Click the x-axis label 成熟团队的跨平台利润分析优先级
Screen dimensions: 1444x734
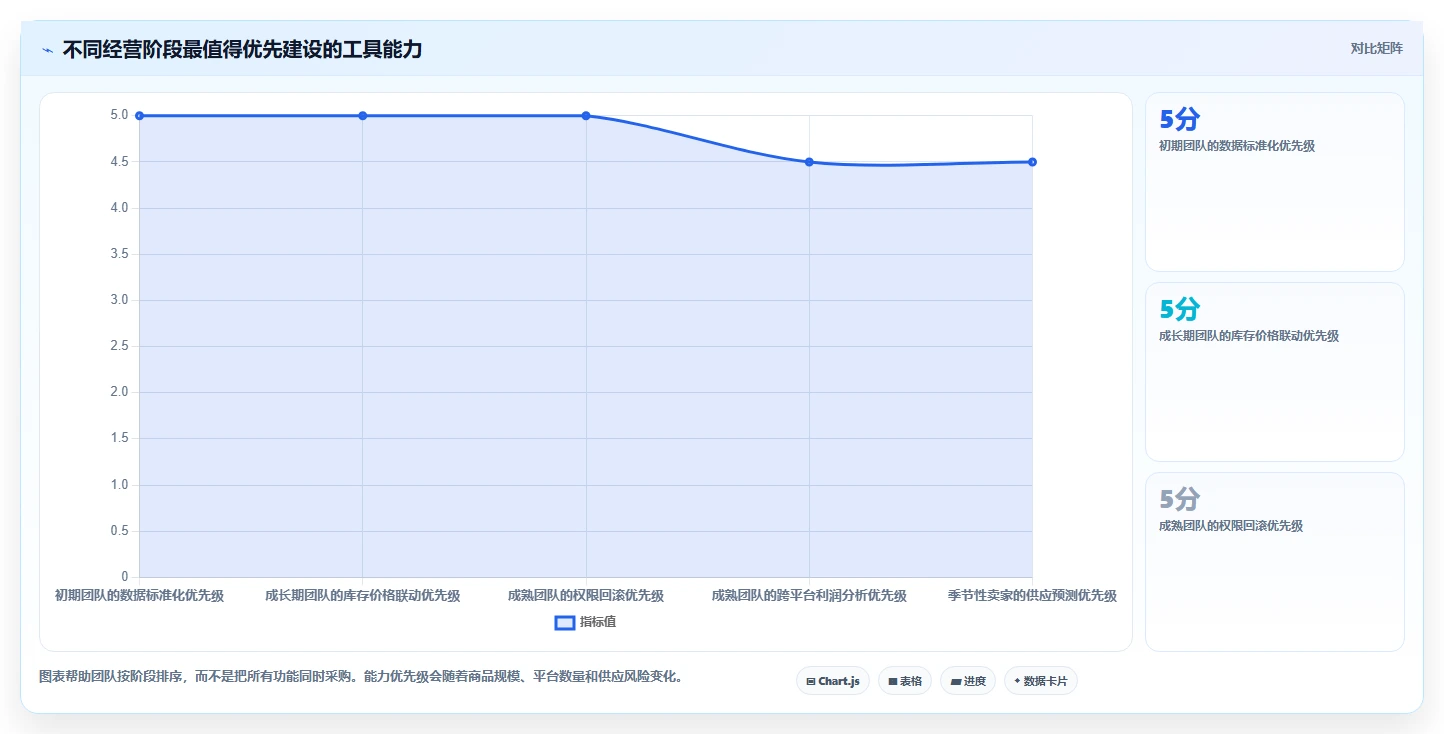pyautogui.click(x=809, y=596)
